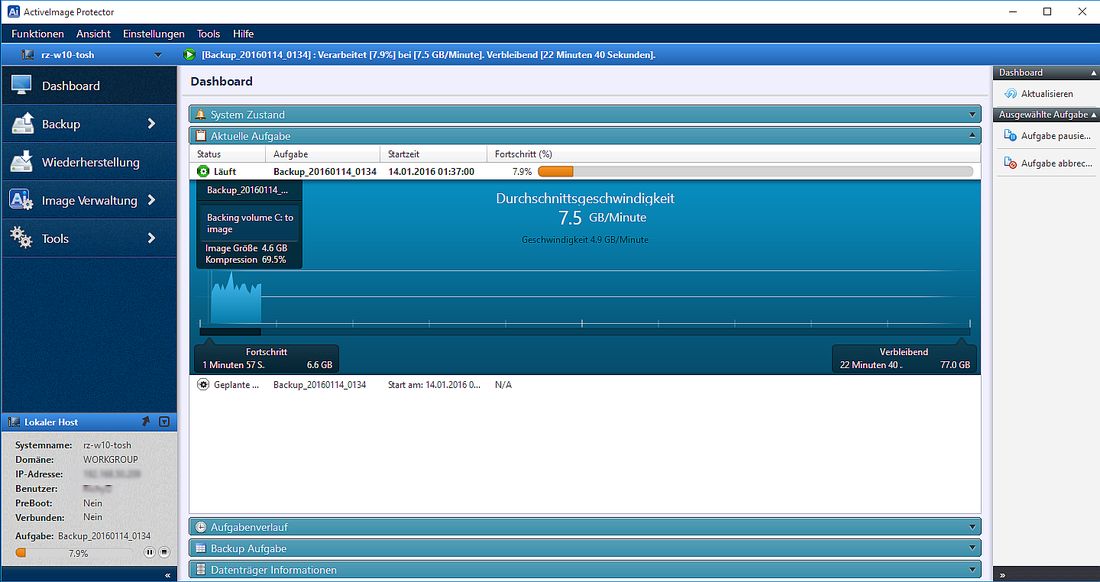Click the host computer icon beside rz-w10-tosh
This screenshot has width=1100, height=582.
[x=28, y=54]
